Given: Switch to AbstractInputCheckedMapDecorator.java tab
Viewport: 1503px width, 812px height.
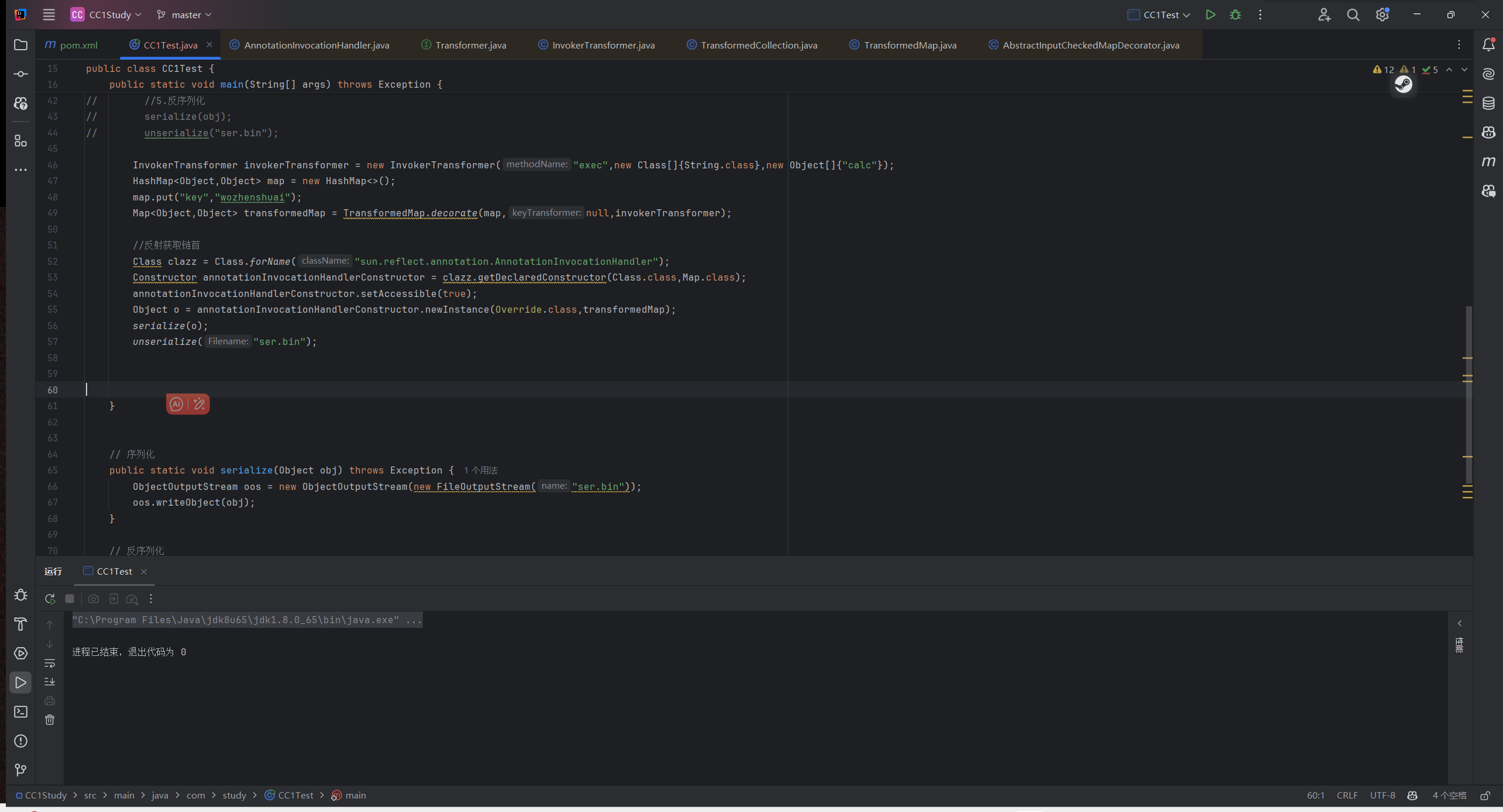Looking at the screenshot, I should pyautogui.click(x=1084, y=45).
